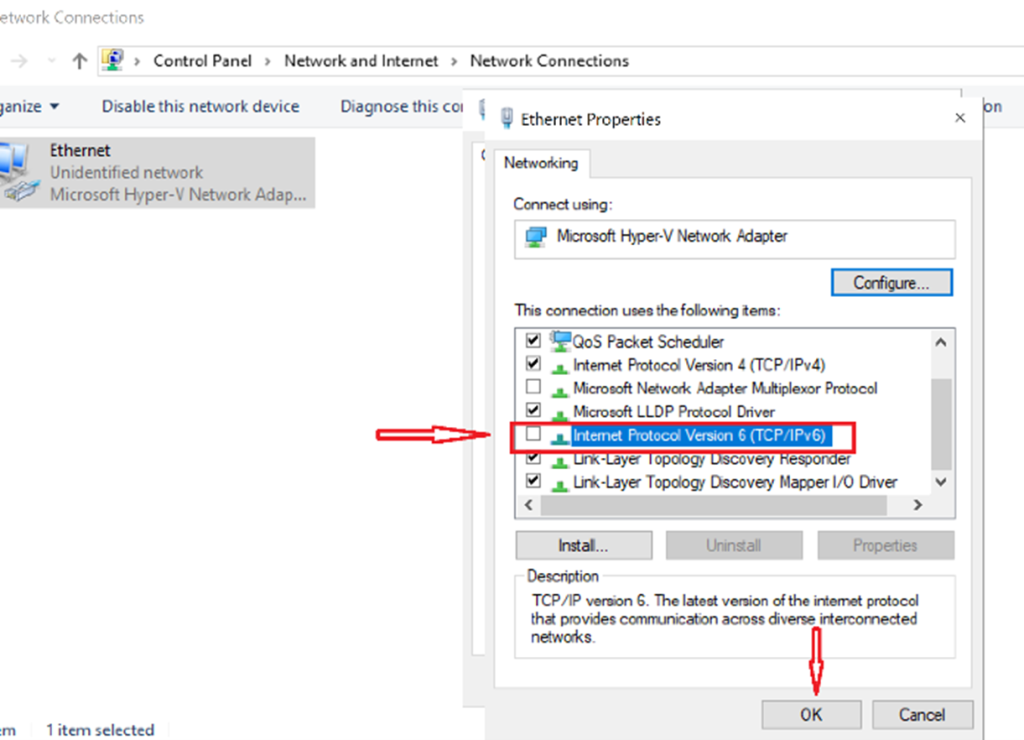The image size is (1024, 740).
Task: Click OK in Ethernet Properties
Action: 811,715
